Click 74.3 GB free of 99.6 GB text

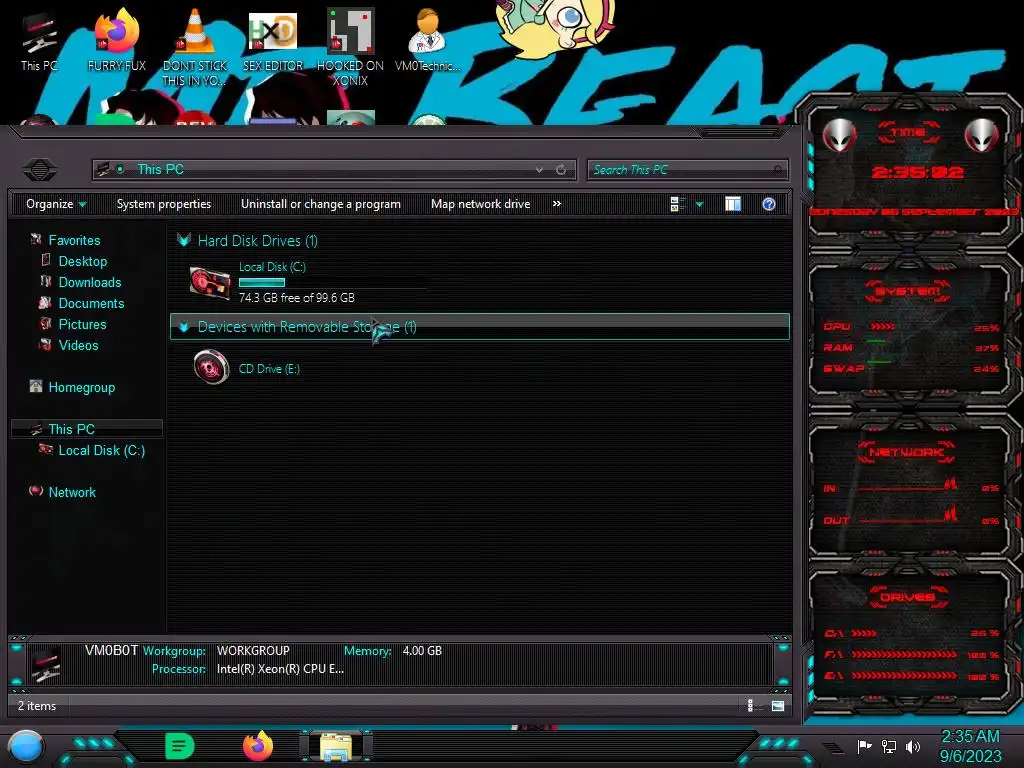(x=296, y=298)
